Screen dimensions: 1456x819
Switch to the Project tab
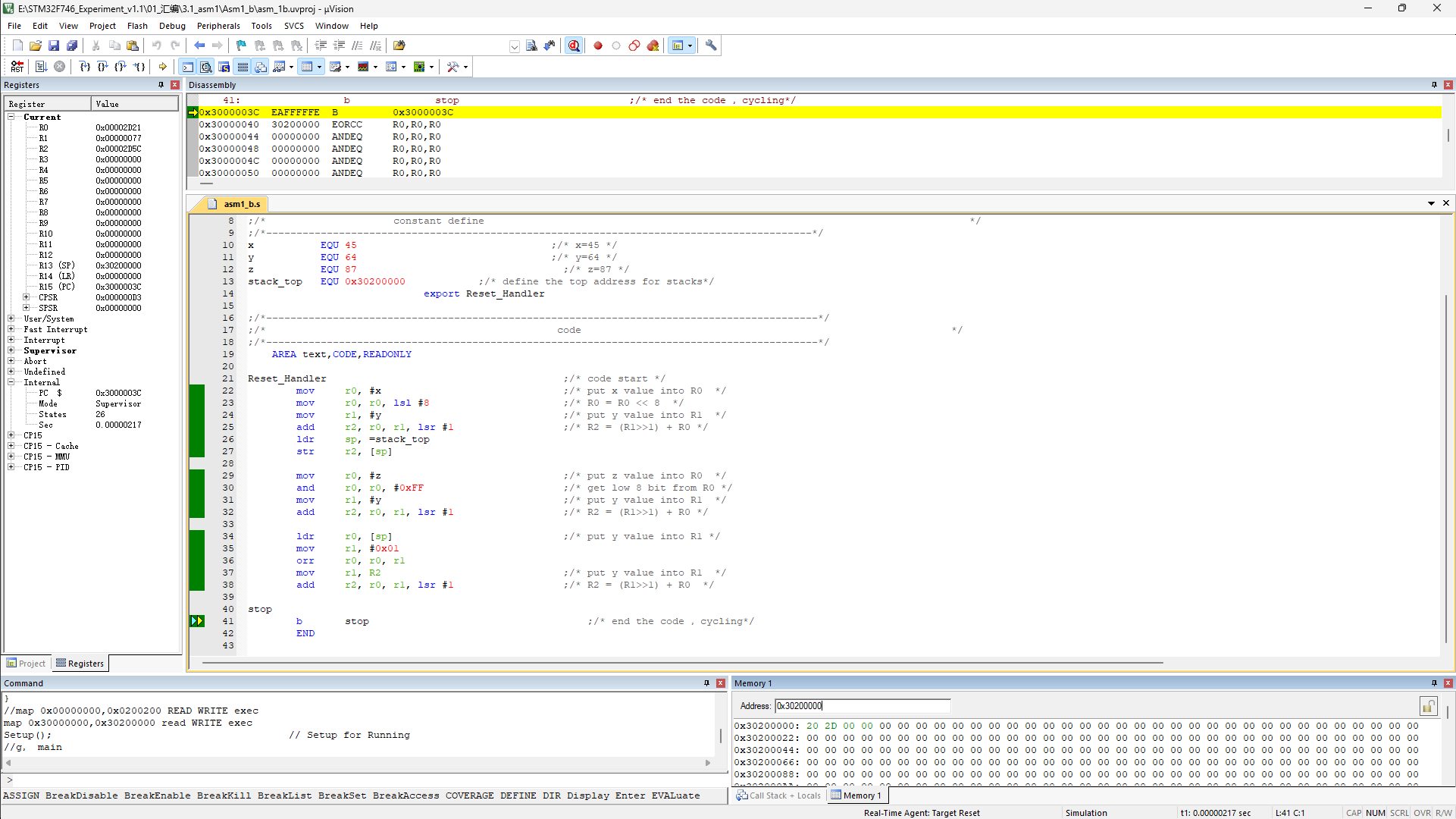pyautogui.click(x=27, y=664)
